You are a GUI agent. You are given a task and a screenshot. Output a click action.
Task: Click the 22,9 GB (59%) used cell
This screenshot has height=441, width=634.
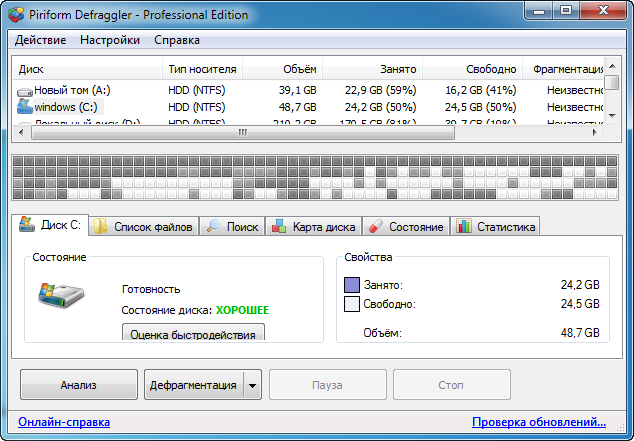pyautogui.click(x=380, y=90)
